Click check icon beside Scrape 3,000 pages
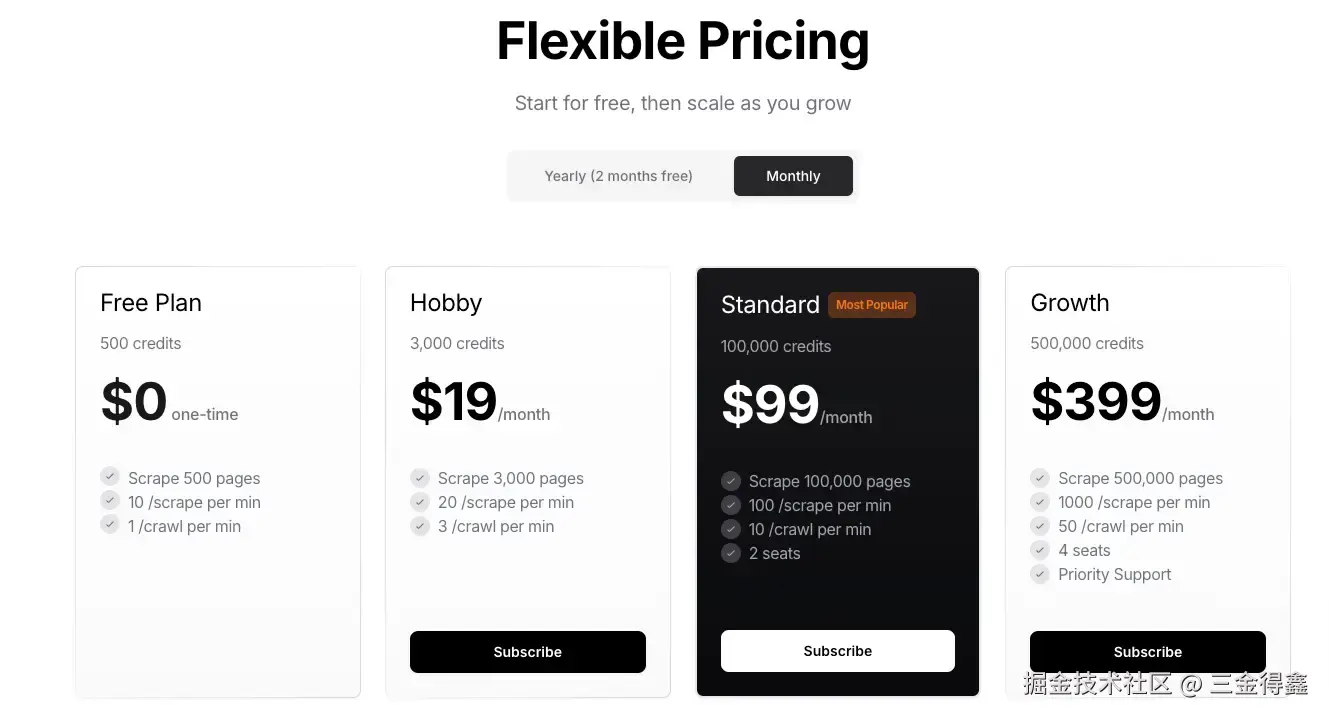Screen dimensions: 1329x718 click(x=420, y=477)
